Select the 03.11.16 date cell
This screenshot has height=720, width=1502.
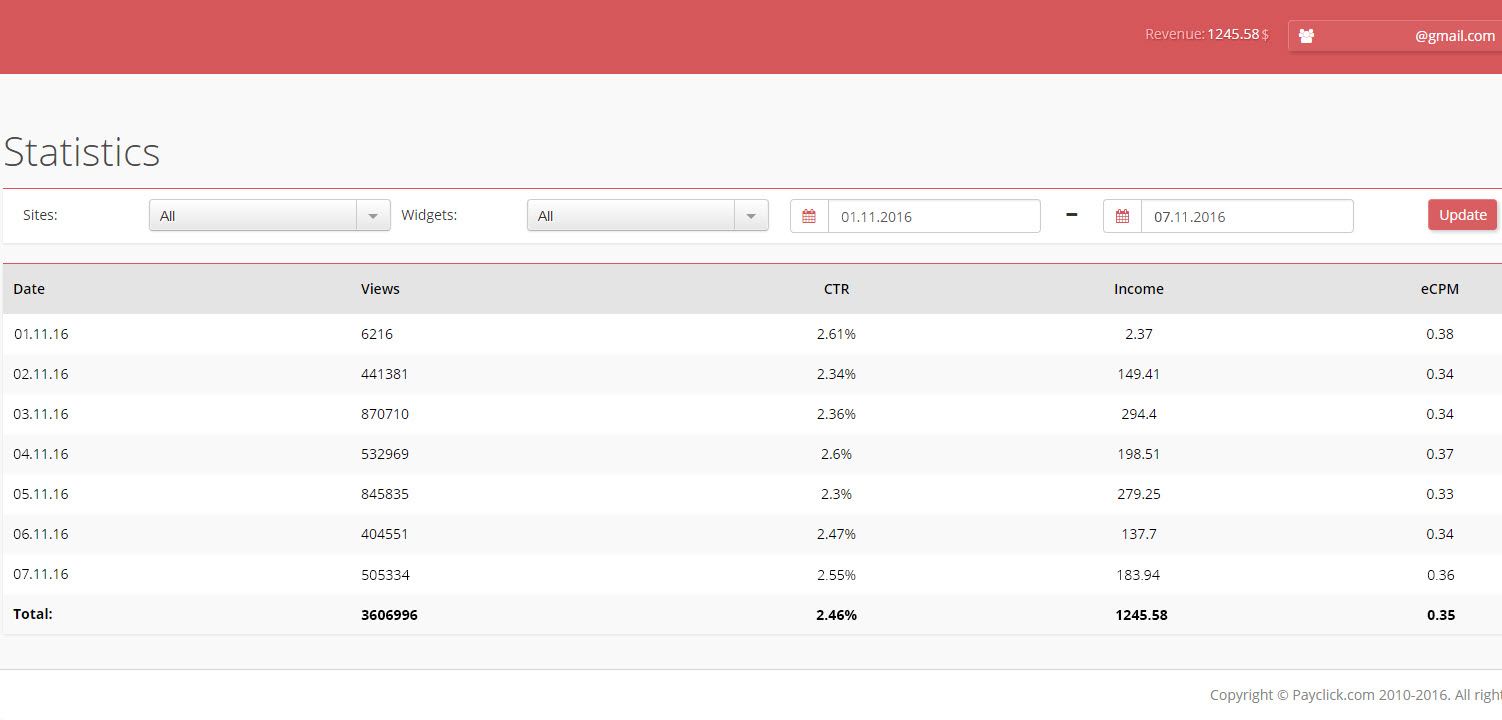(x=41, y=414)
